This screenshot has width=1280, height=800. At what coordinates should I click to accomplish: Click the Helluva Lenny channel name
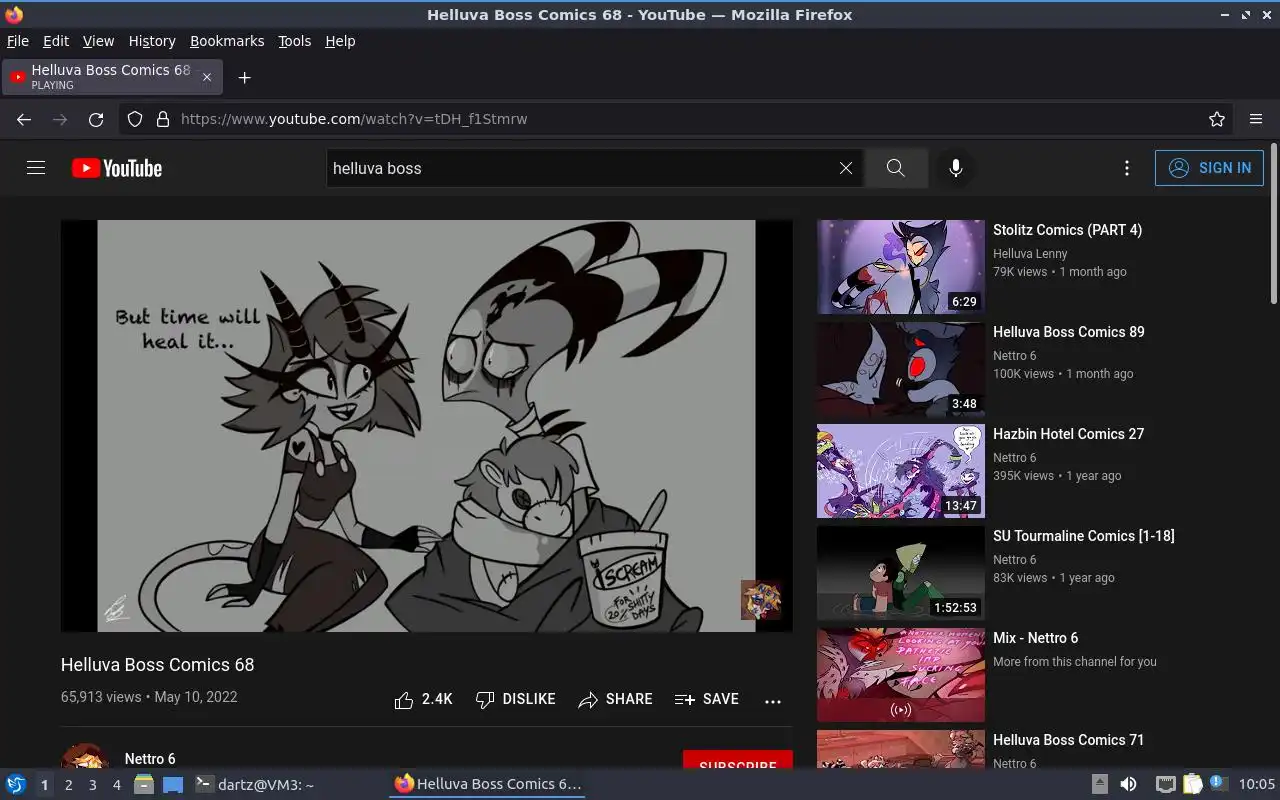(x=1030, y=254)
